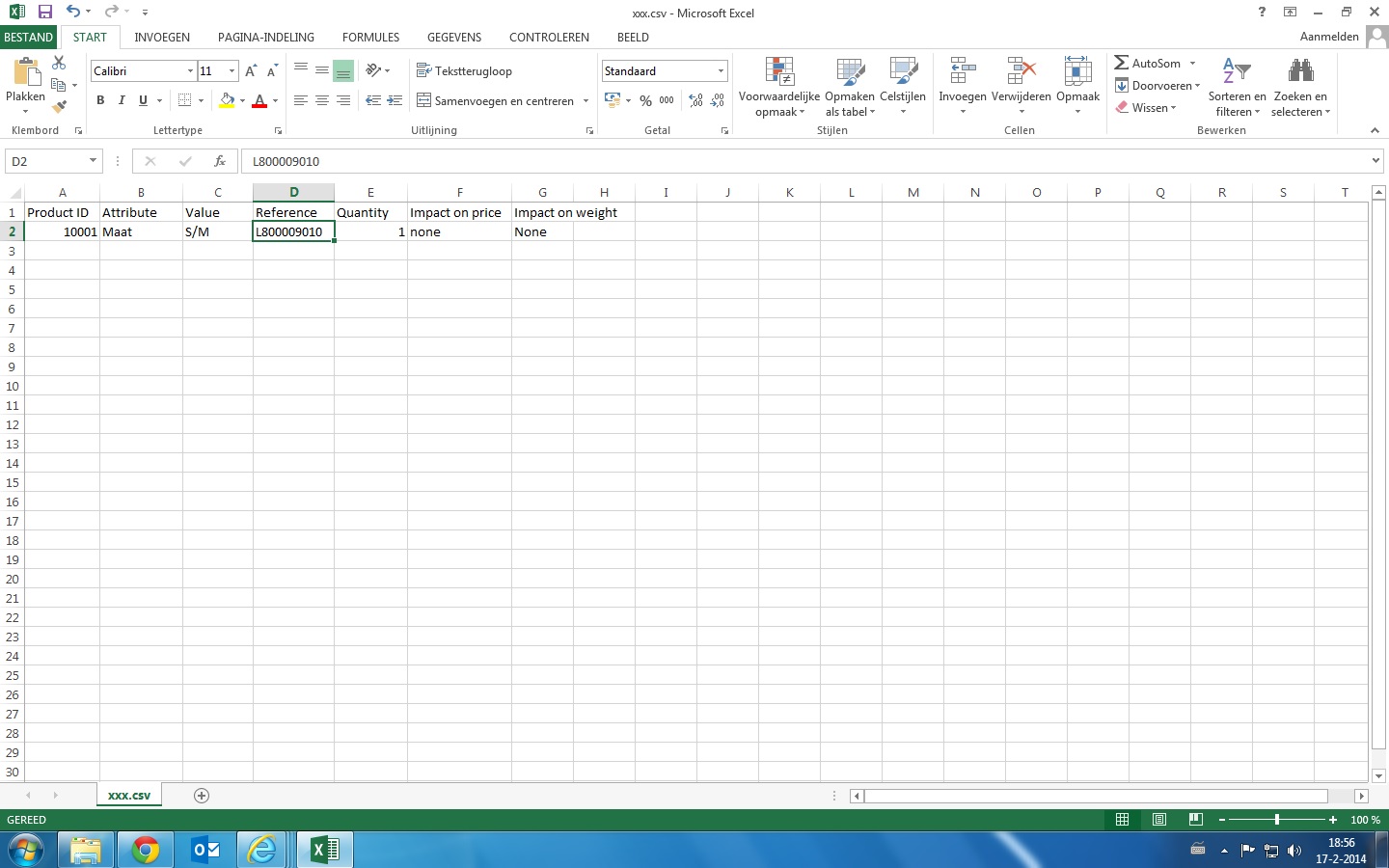
Task: Click the insert function fx icon
Action: click(x=220, y=161)
